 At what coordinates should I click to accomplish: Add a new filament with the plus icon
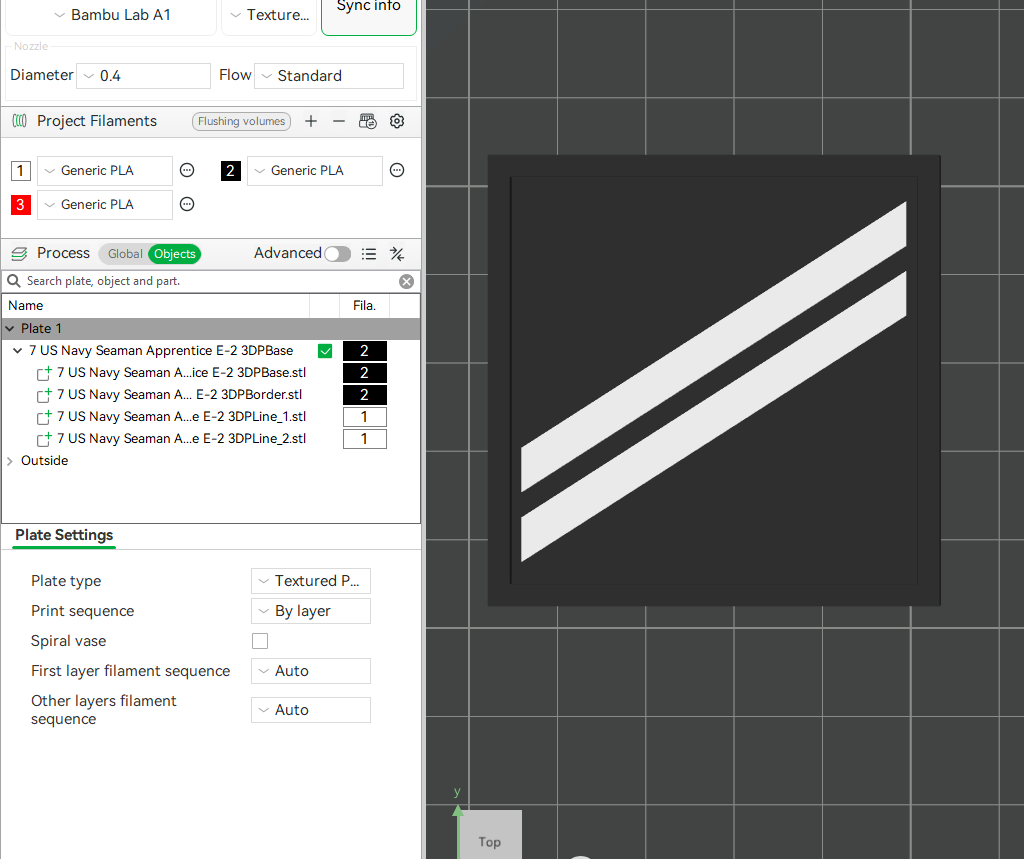point(310,120)
